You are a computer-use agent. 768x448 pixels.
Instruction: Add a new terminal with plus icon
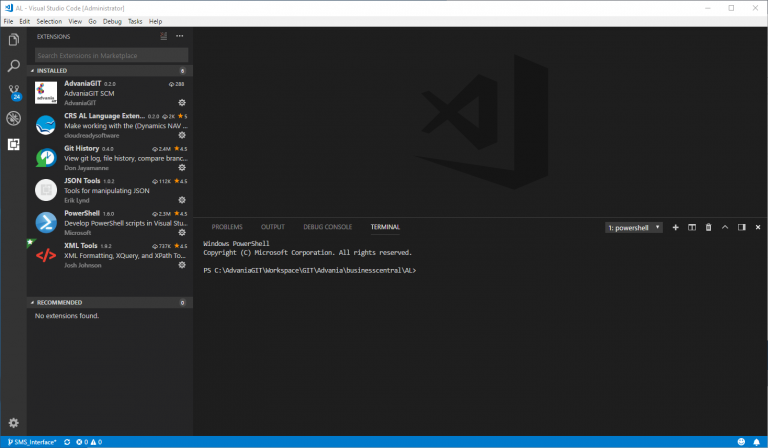(x=676, y=227)
